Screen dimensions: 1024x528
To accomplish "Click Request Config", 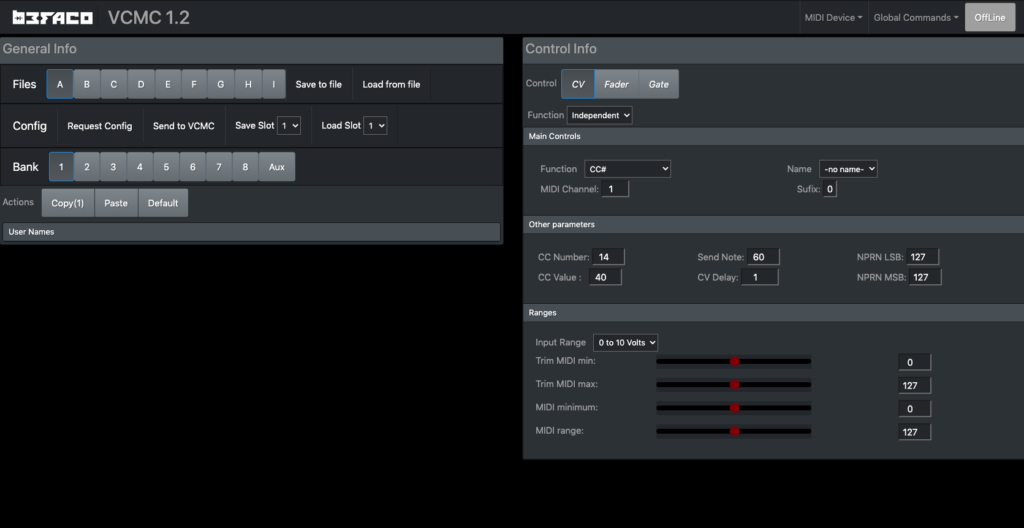I will [100, 126].
